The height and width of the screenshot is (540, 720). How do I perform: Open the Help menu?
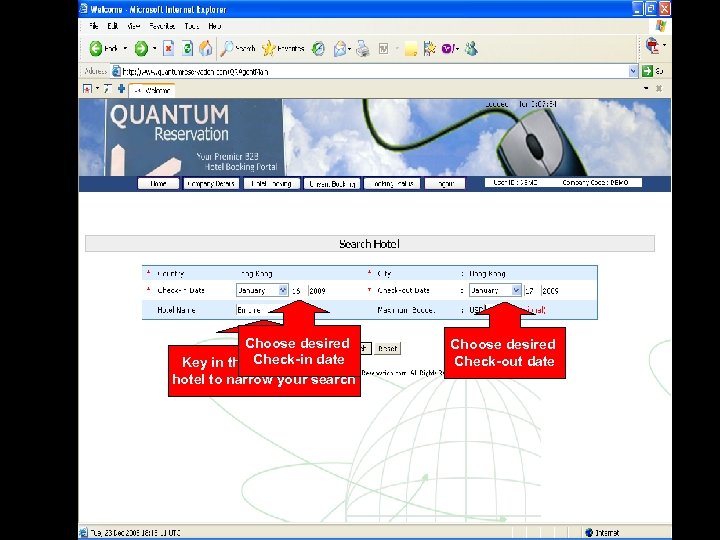pyautogui.click(x=214, y=26)
